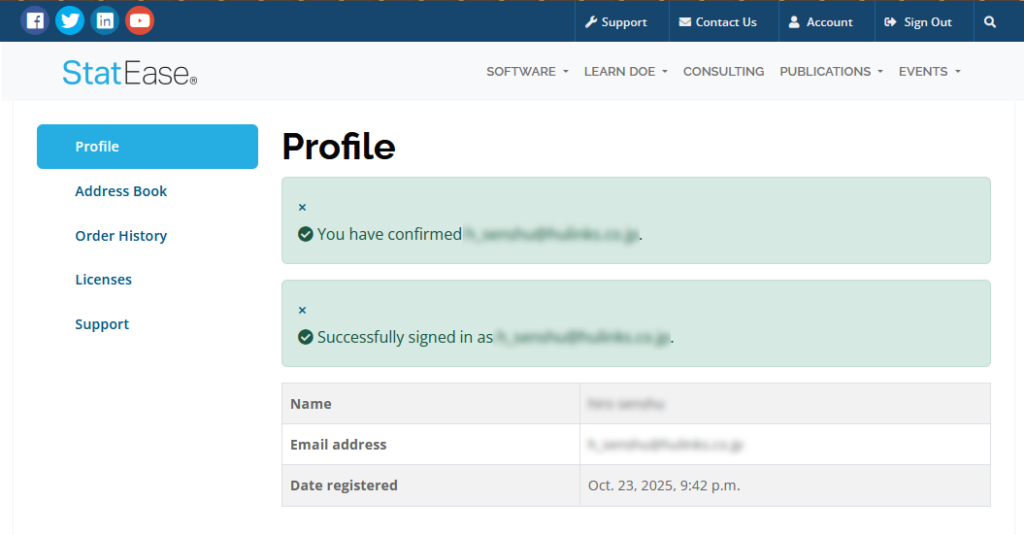Open the Events dropdown menu
The height and width of the screenshot is (535, 1024).
[929, 72]
